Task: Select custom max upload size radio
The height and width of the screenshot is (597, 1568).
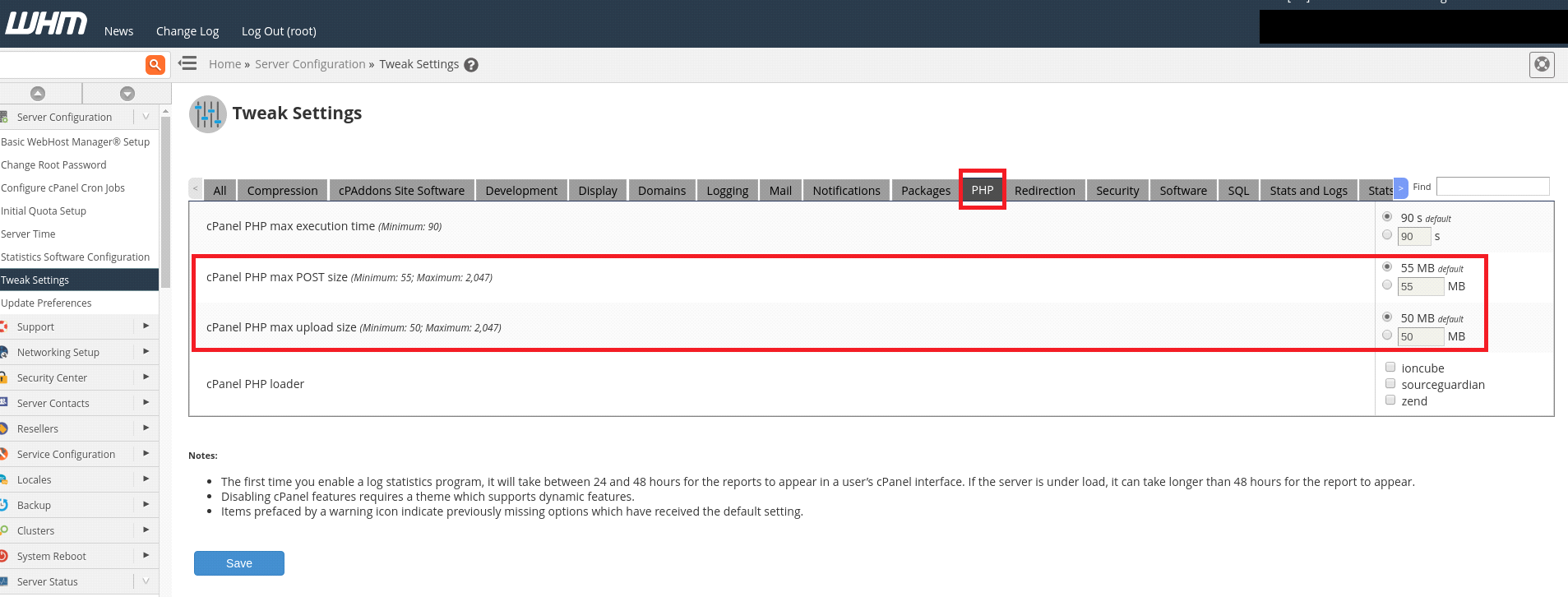Action: pyautogui.click(x=1387, y=336)
